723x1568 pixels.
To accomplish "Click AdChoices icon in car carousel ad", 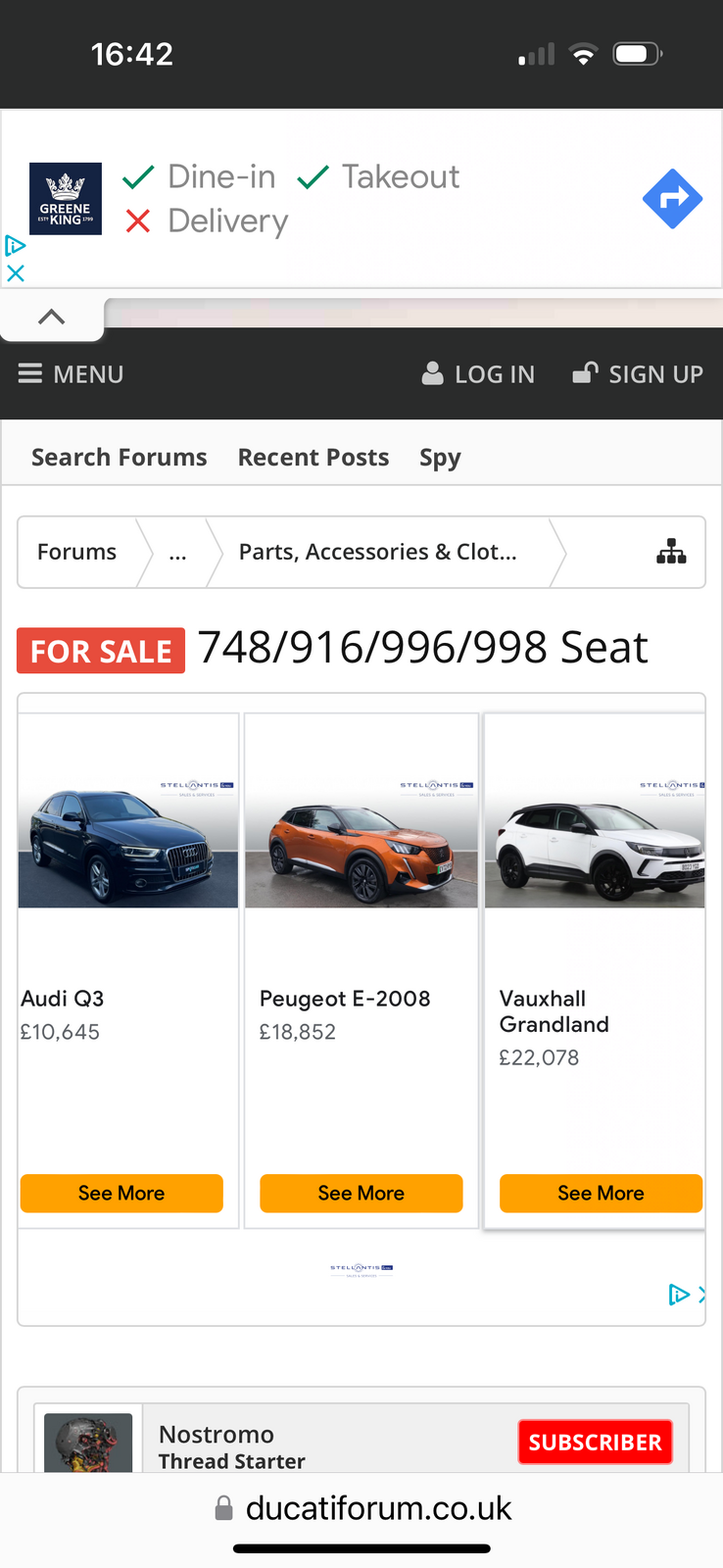I will pos(679,1295).
